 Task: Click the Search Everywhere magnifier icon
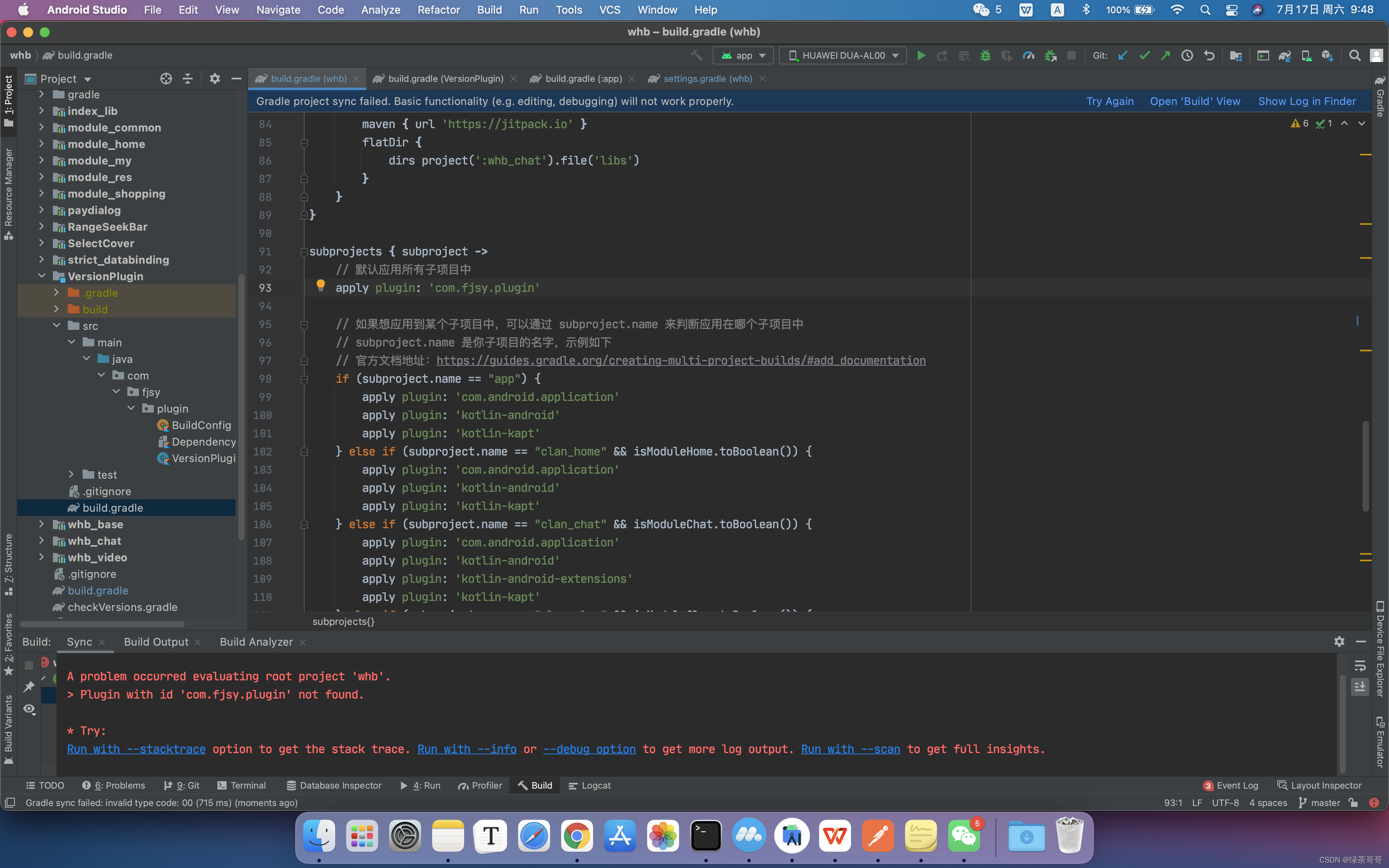click(x=1355, y=56)
